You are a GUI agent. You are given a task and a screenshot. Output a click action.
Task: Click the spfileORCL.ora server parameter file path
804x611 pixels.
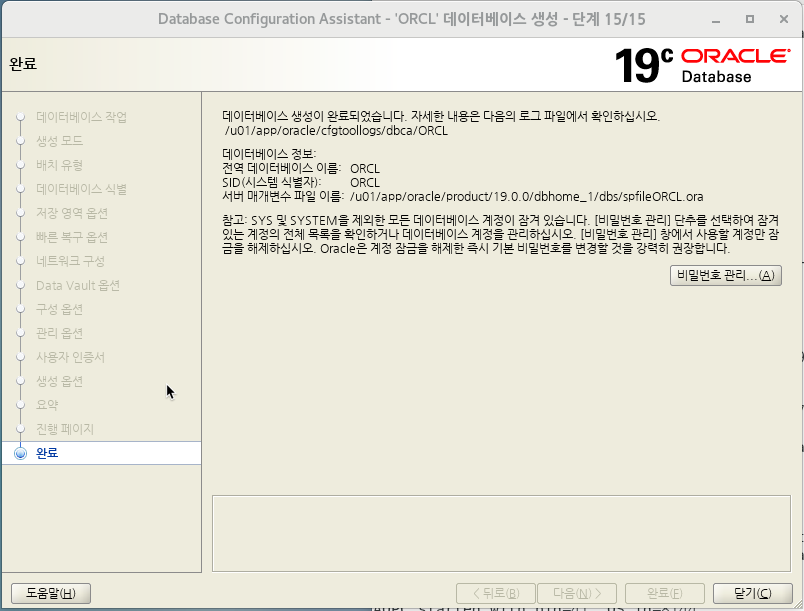pos(527,197)
